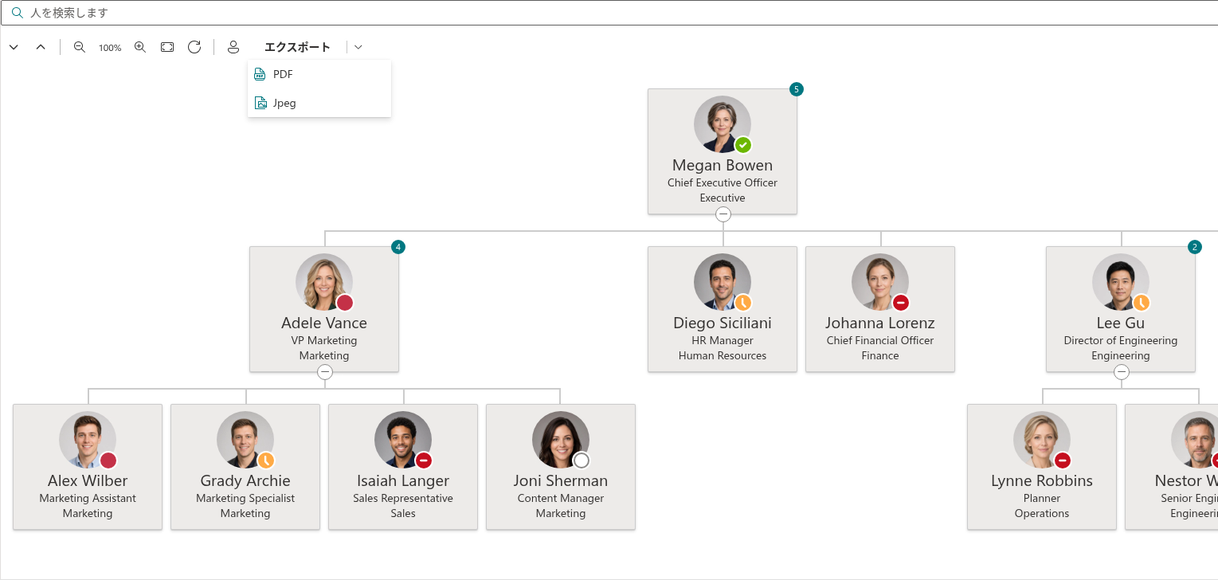Zoom out the org chart
This screenshot has width=1218, height=580.
pos(80,47)
